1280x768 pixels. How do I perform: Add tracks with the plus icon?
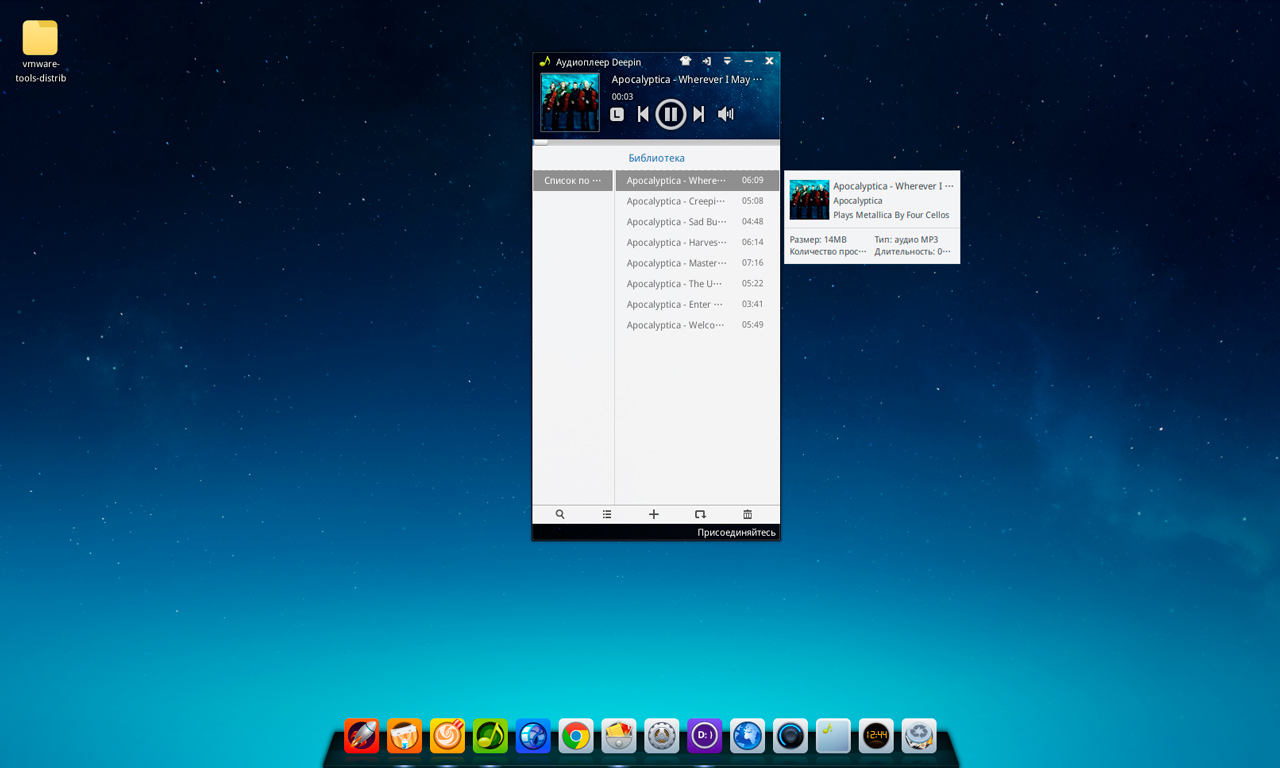(654, 515)
